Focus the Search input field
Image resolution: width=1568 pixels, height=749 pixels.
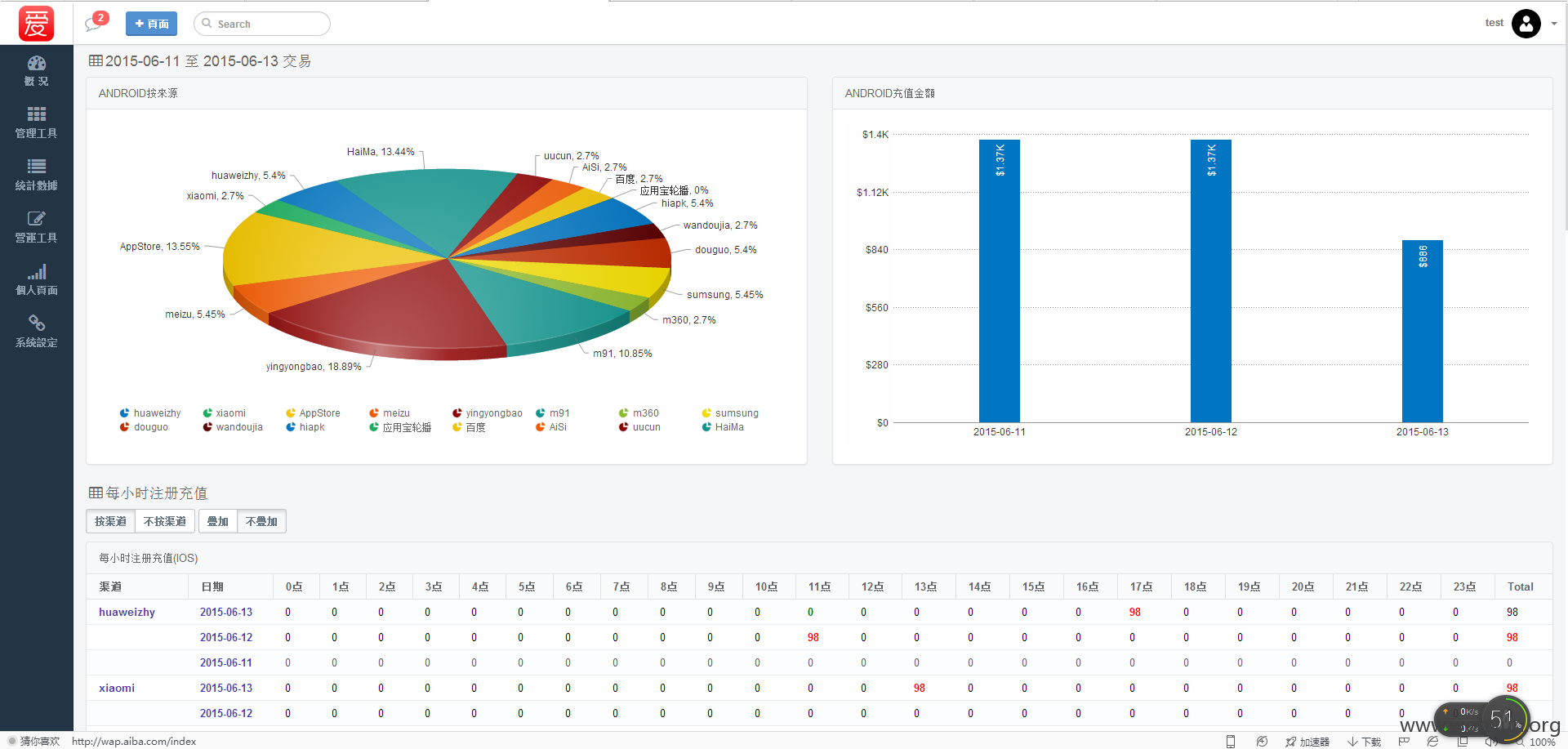pyautogui.click(x=262, y=24)
